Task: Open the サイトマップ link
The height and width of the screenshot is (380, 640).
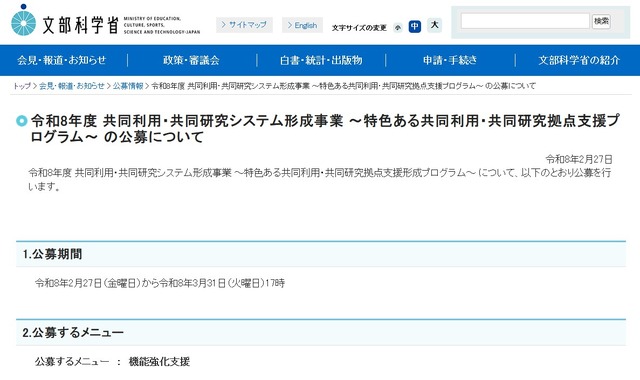Action: click(x=244, y=25)
